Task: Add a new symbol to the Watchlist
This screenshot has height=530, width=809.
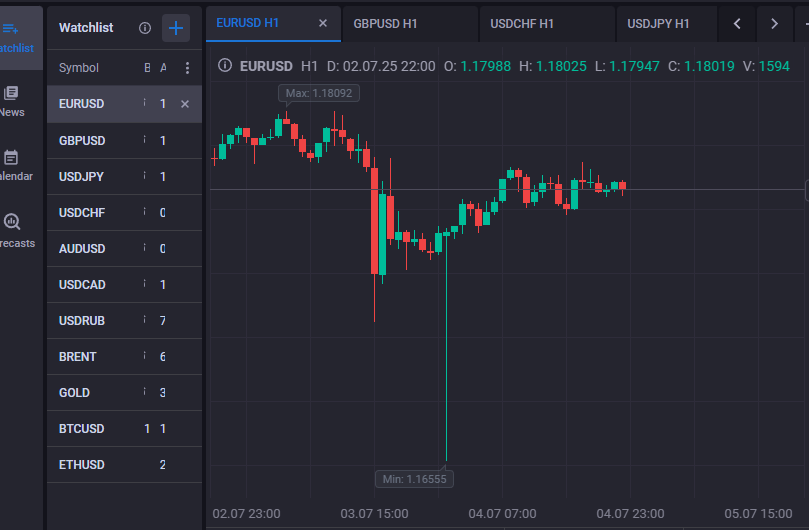Action: pyautogui.click(x=176, y=28)
